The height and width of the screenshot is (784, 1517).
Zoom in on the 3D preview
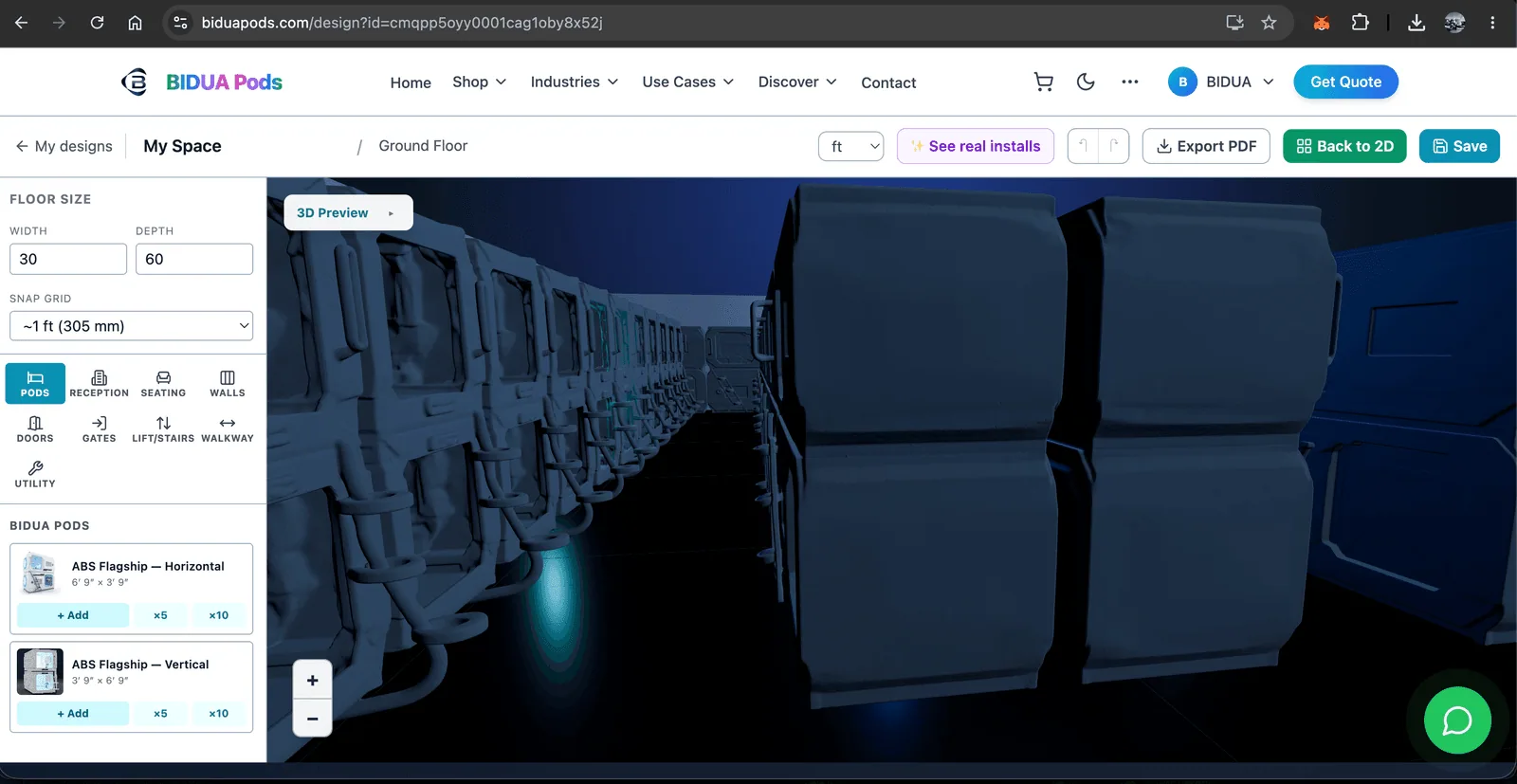coord(313,680)
